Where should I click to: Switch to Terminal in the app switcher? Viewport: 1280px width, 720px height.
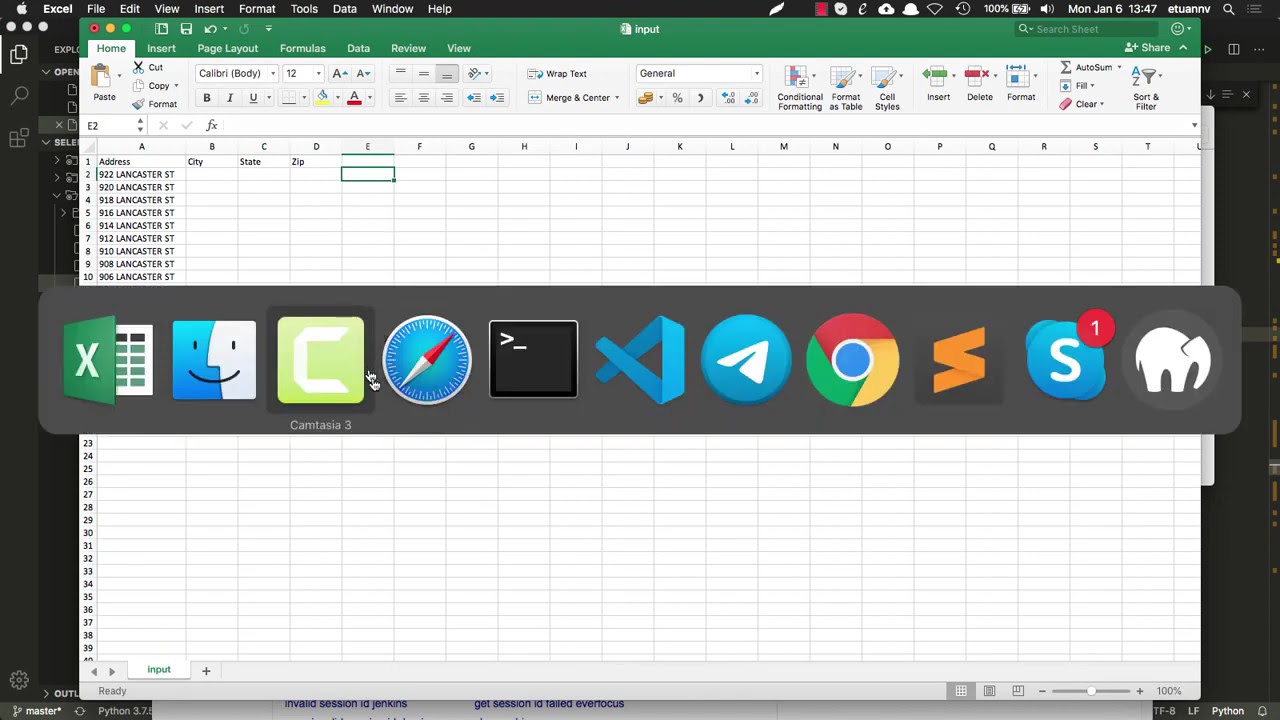tap(533, 359)
